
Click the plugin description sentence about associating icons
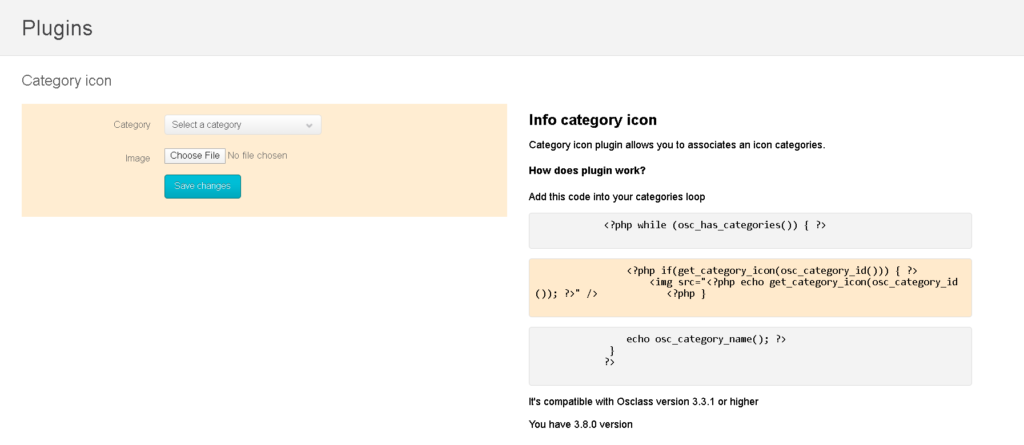tap(677, 145)
